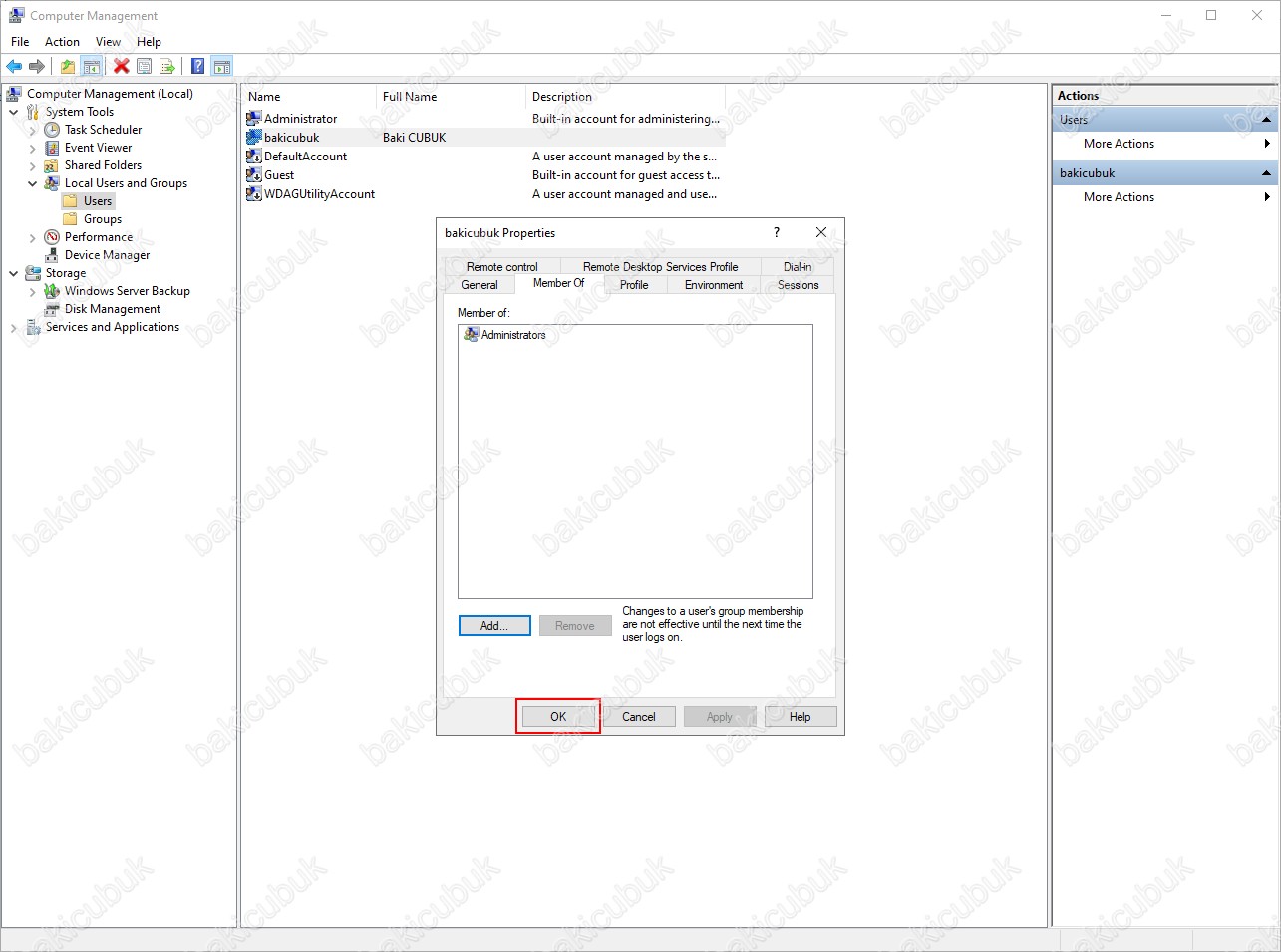
Task: Click the Storage icon in tree
Action: (33, 273)
